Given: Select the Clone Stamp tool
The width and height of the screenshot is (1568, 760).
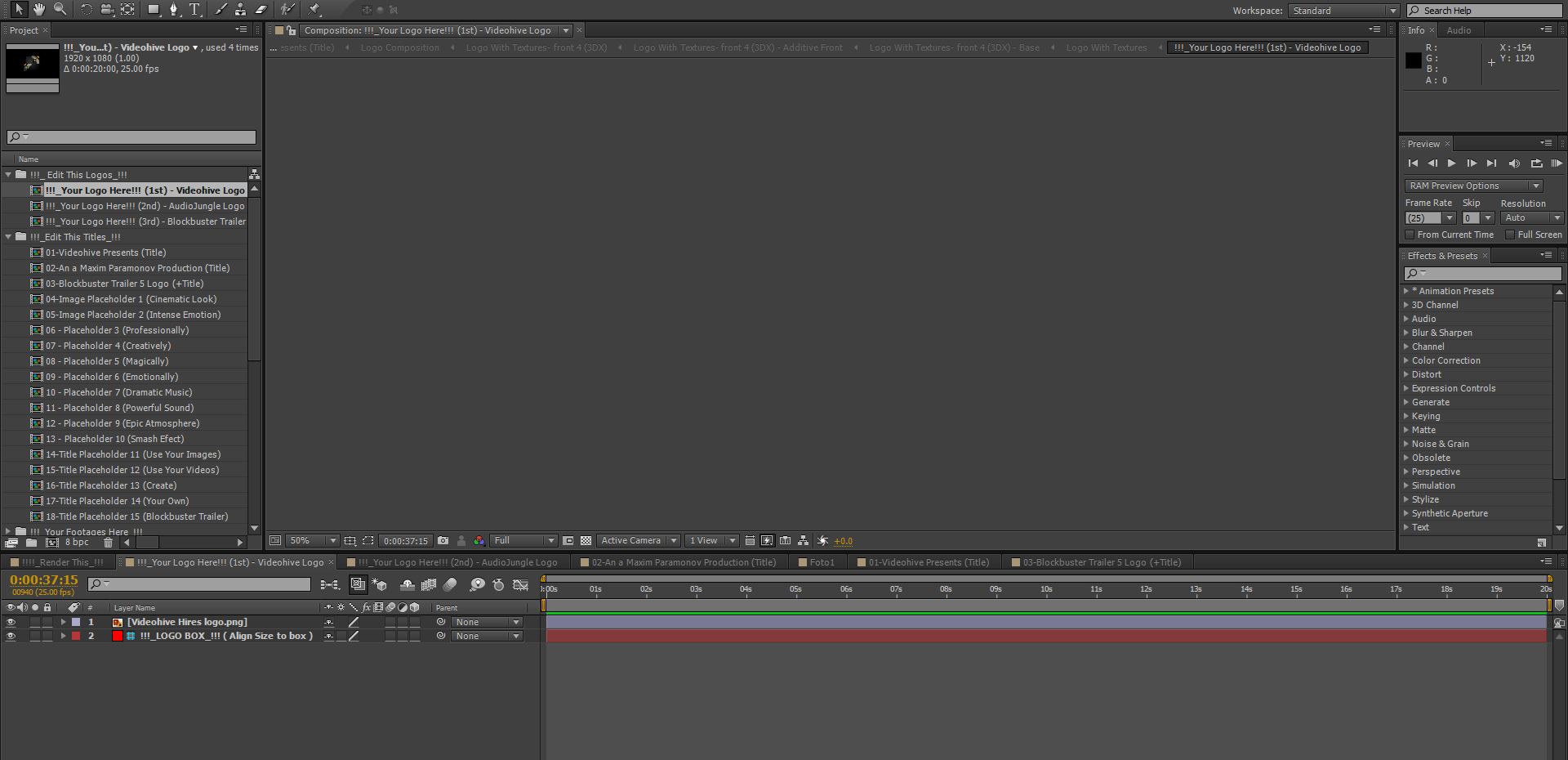Looking at the screenshot, I should [x=240, y=9].
